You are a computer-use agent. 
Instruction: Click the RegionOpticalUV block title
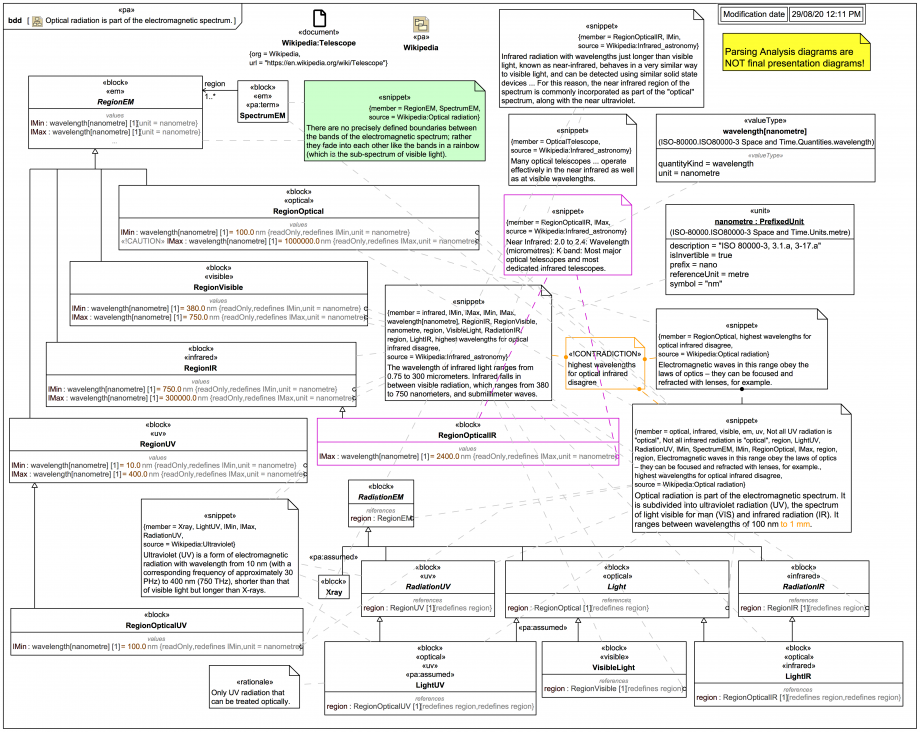(x=159, y=624)
